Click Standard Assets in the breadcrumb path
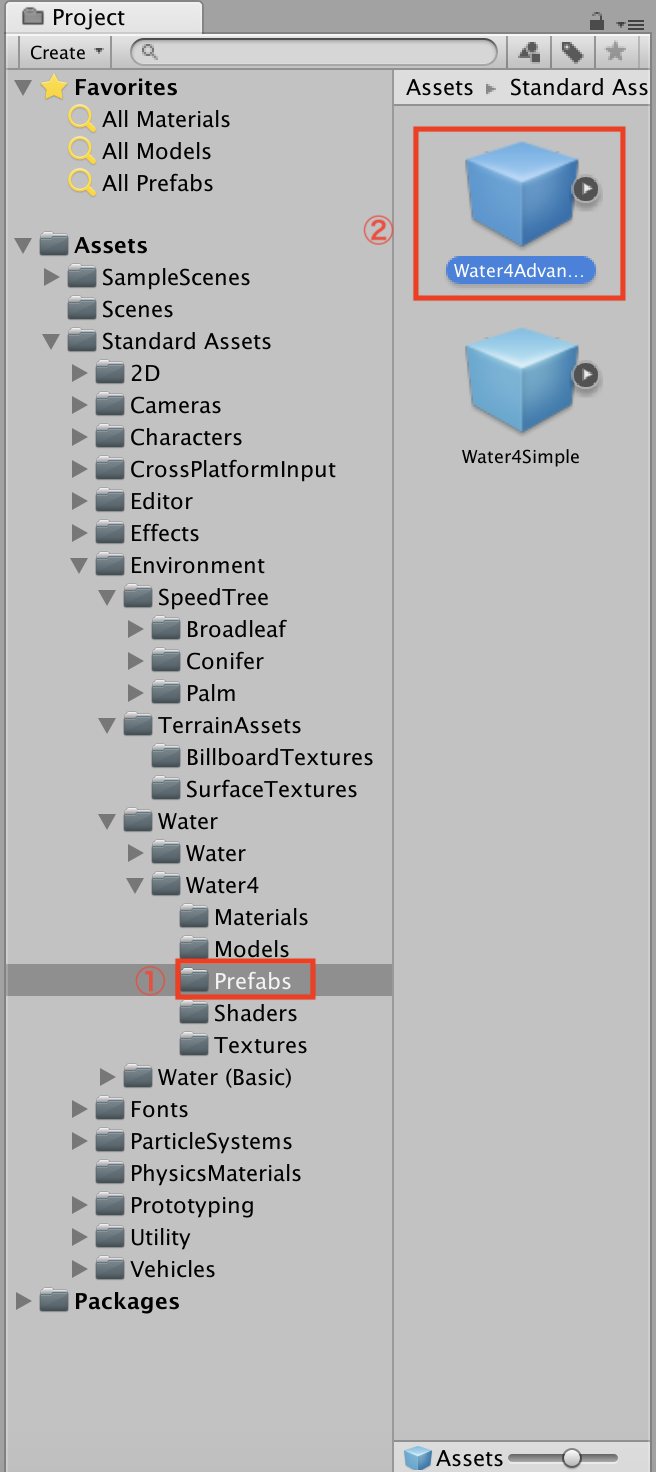656x1472 pixels. 578,87
